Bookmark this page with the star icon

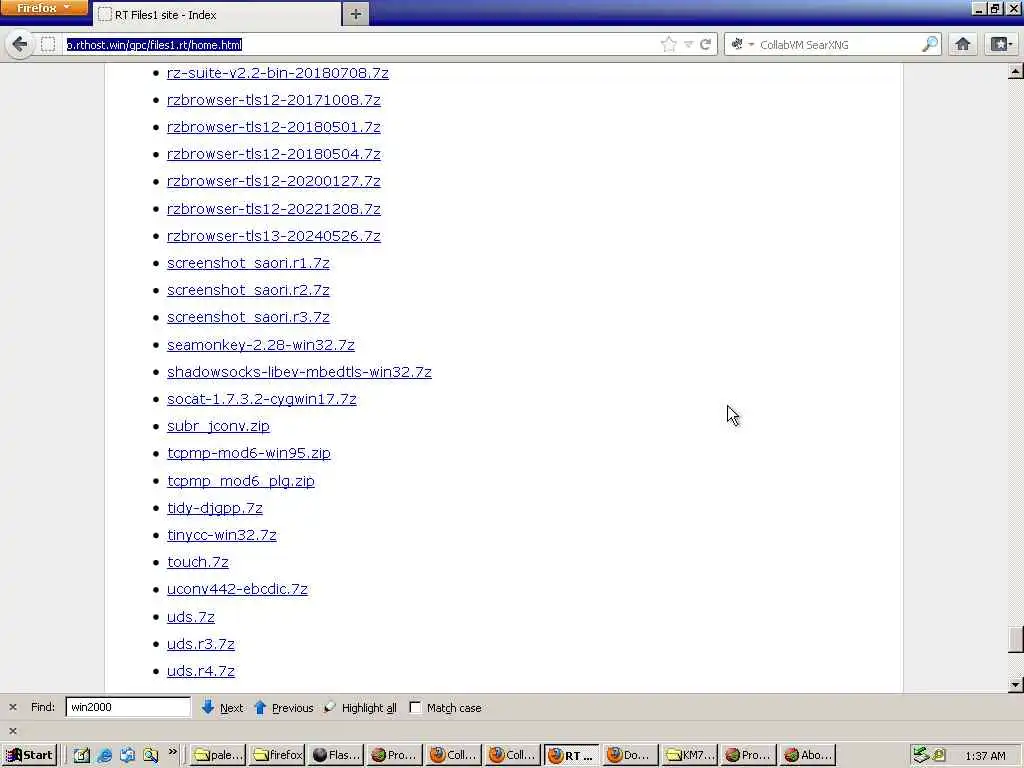coord(668,44)
